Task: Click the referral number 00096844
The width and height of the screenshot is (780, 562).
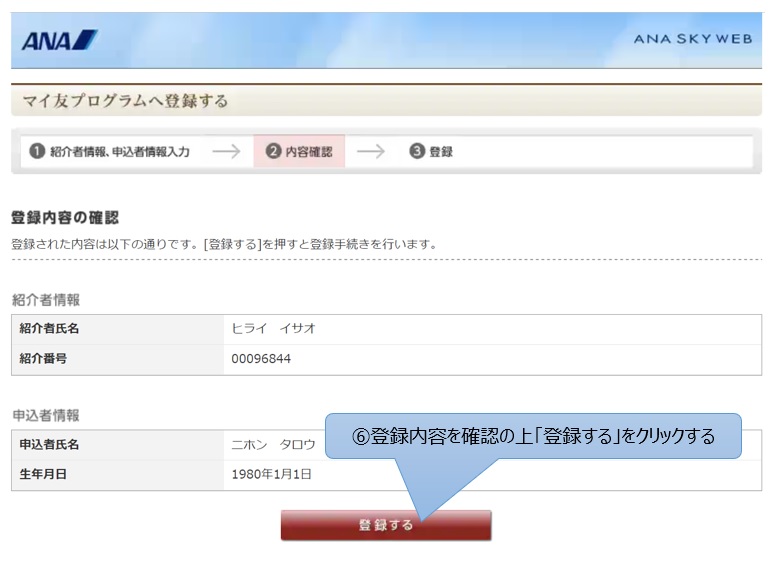Action: tap(261, 359)
